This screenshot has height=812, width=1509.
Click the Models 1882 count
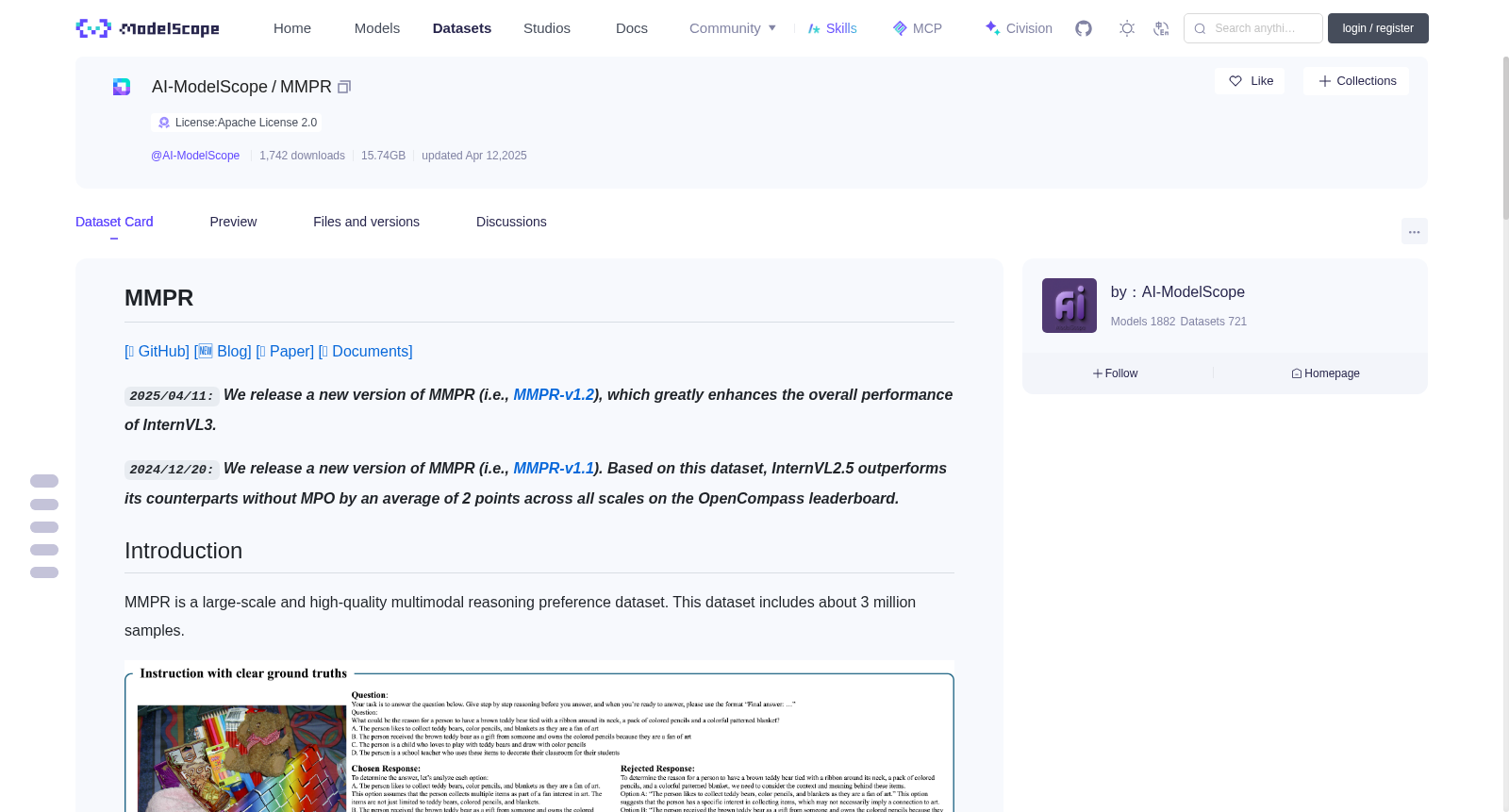click(1143, 322)
